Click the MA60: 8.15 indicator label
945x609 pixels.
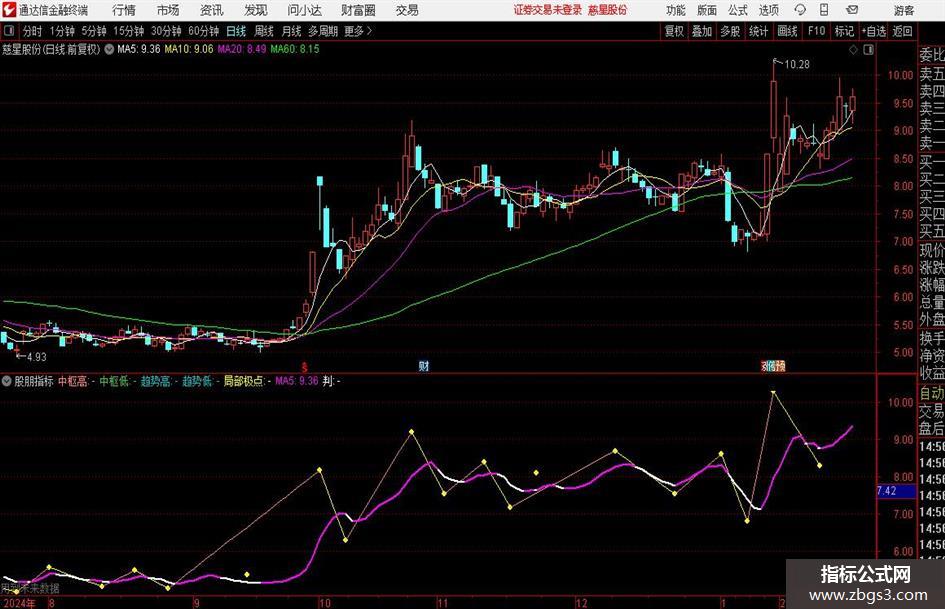(295, 49)
